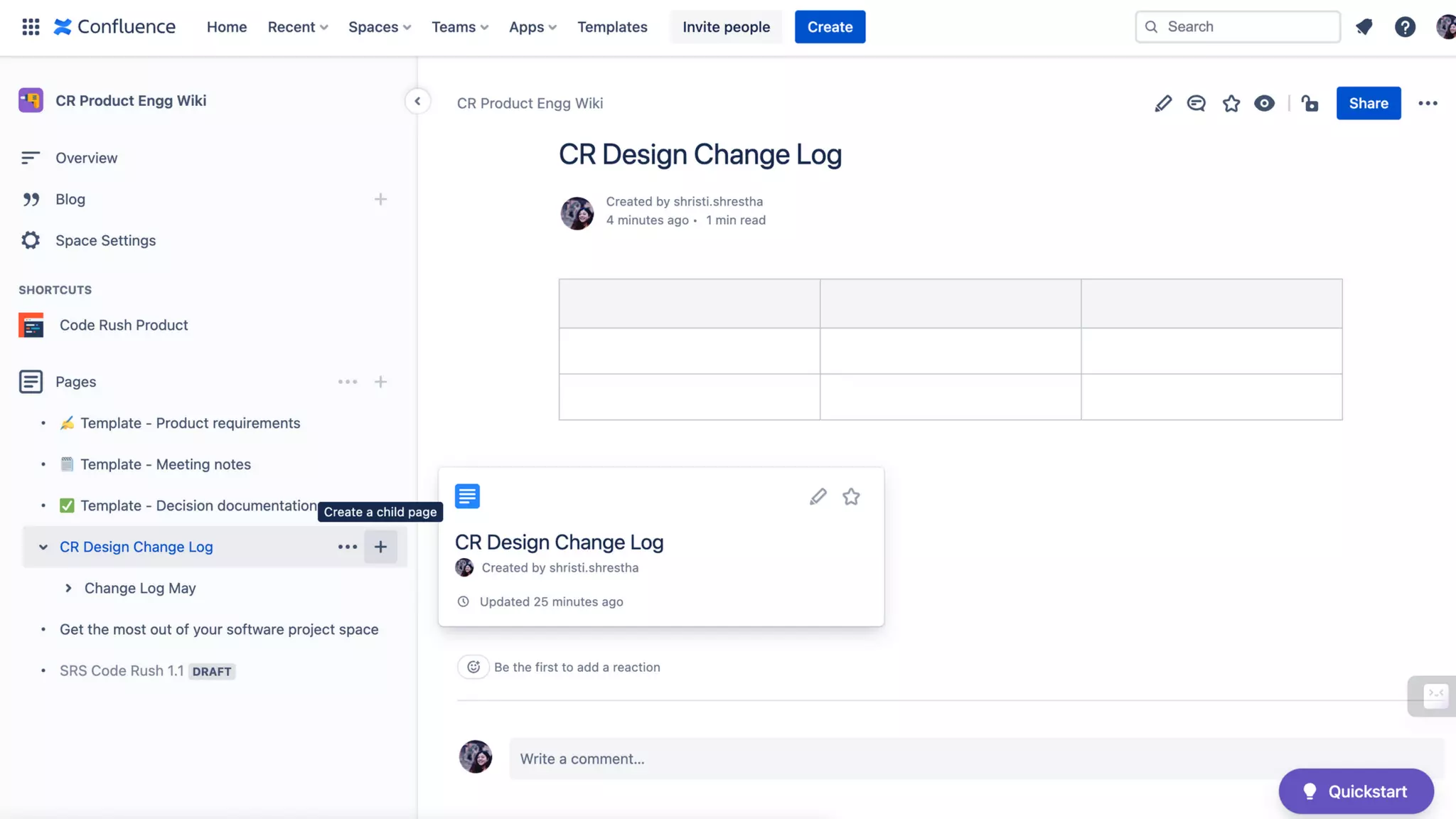Open page restrictions lock icon

pos(1310,104)
